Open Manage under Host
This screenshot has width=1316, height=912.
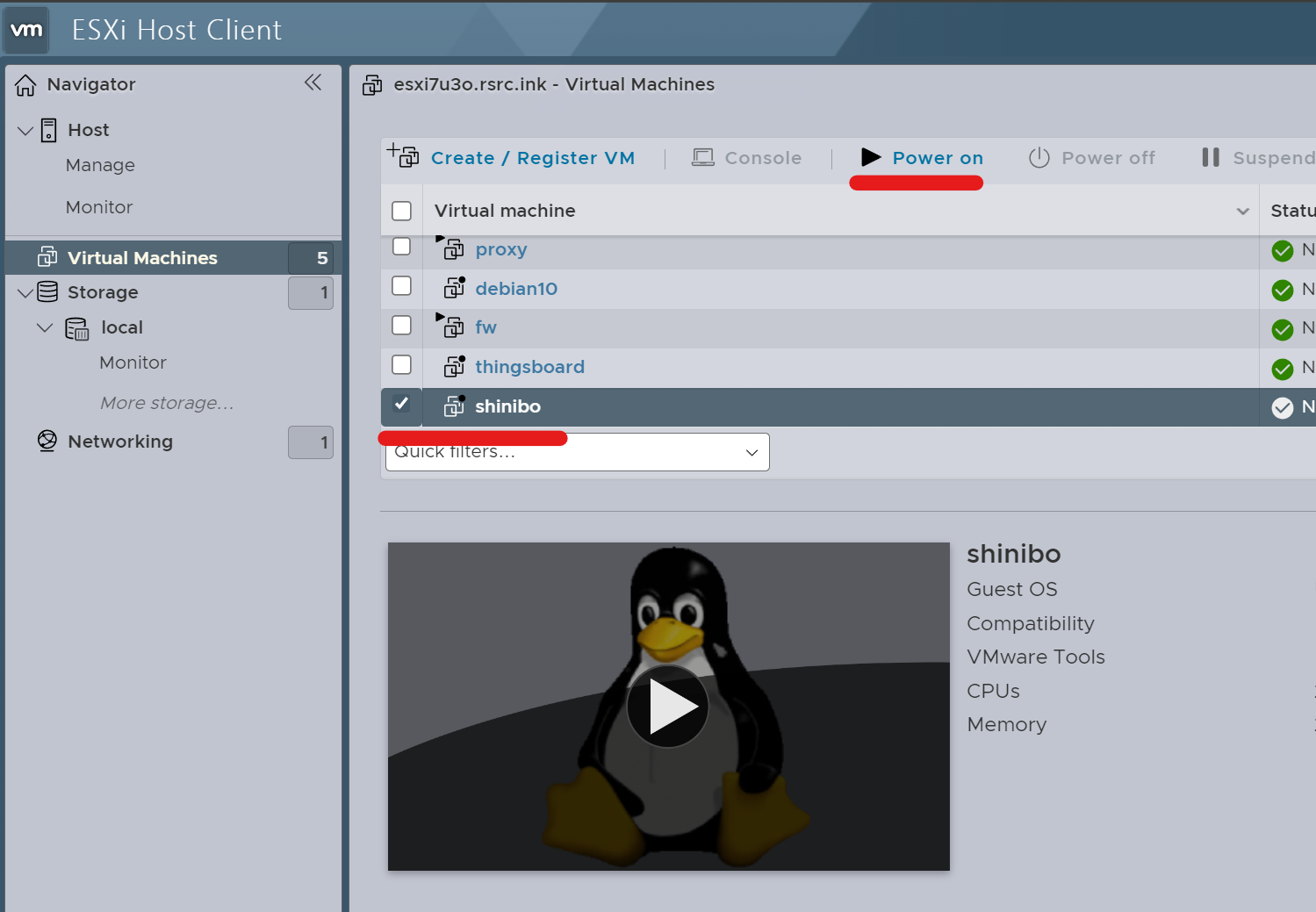tap(100, 165)
